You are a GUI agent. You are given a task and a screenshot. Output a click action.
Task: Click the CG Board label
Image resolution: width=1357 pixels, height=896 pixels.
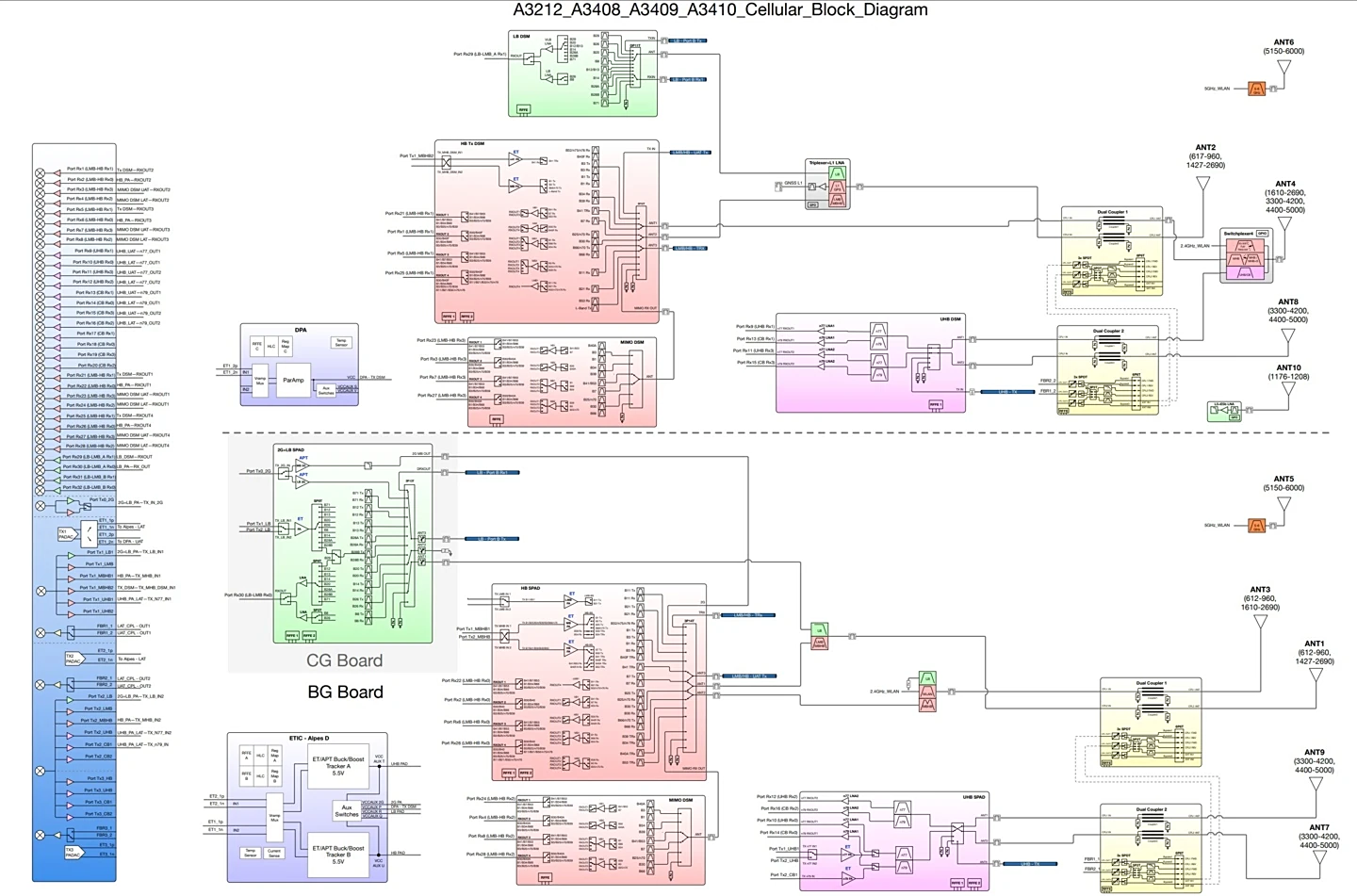point(344,660)
